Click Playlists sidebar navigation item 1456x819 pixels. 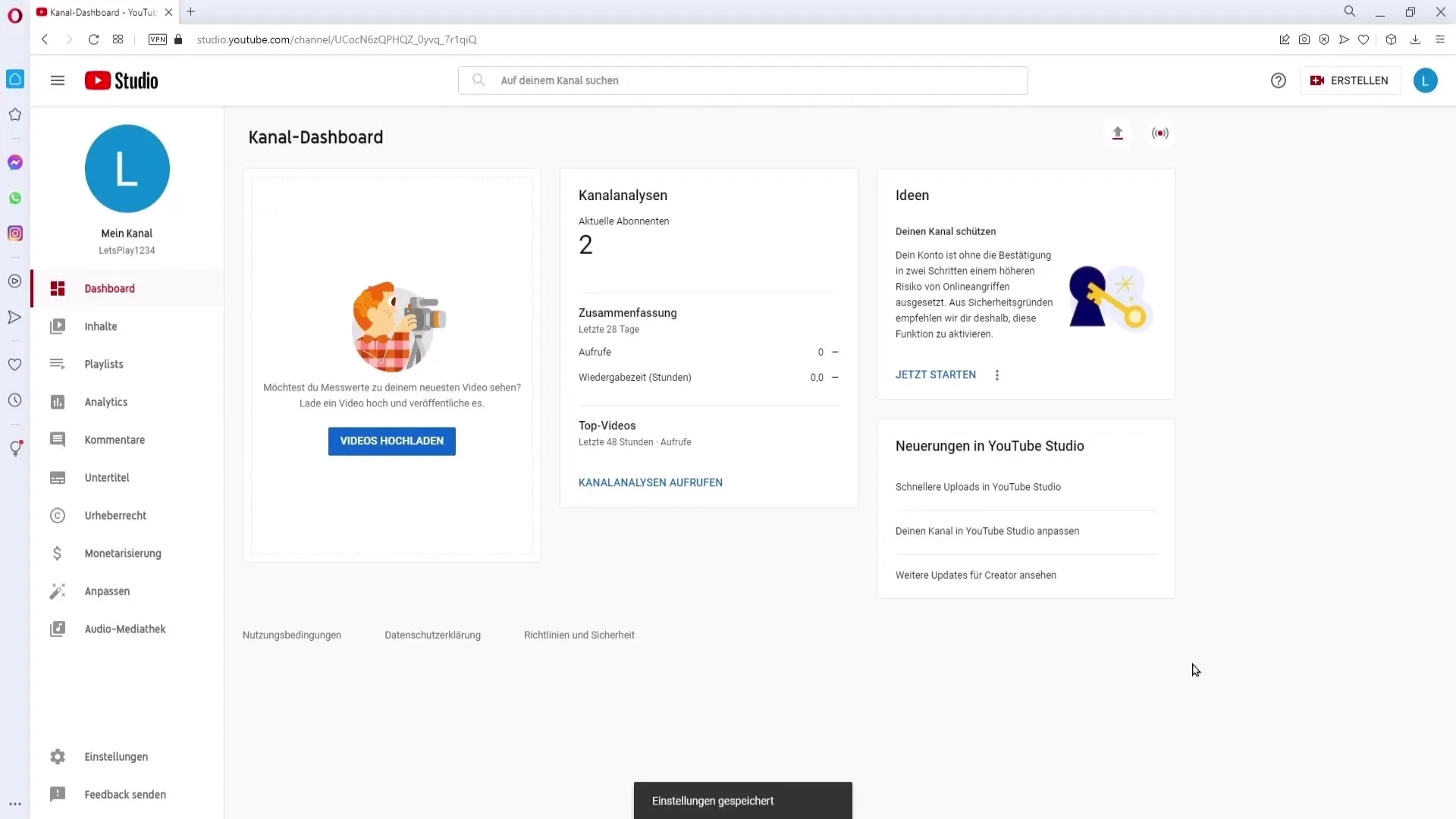coord(104,364)
